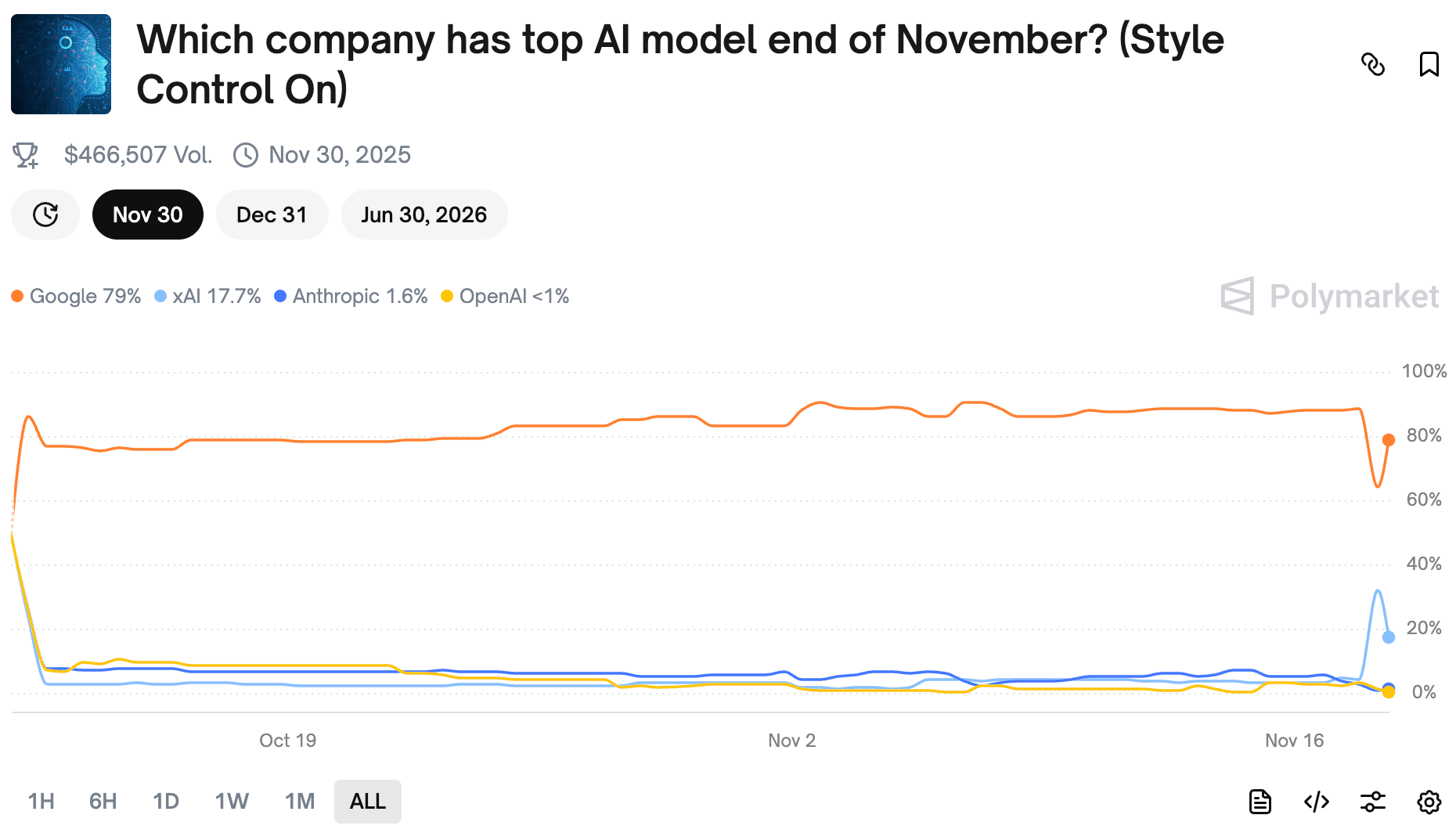Set chart range to 1W
Viewport: 1456px width, 833px height.
pyautogui.click(x=232, y=802)
